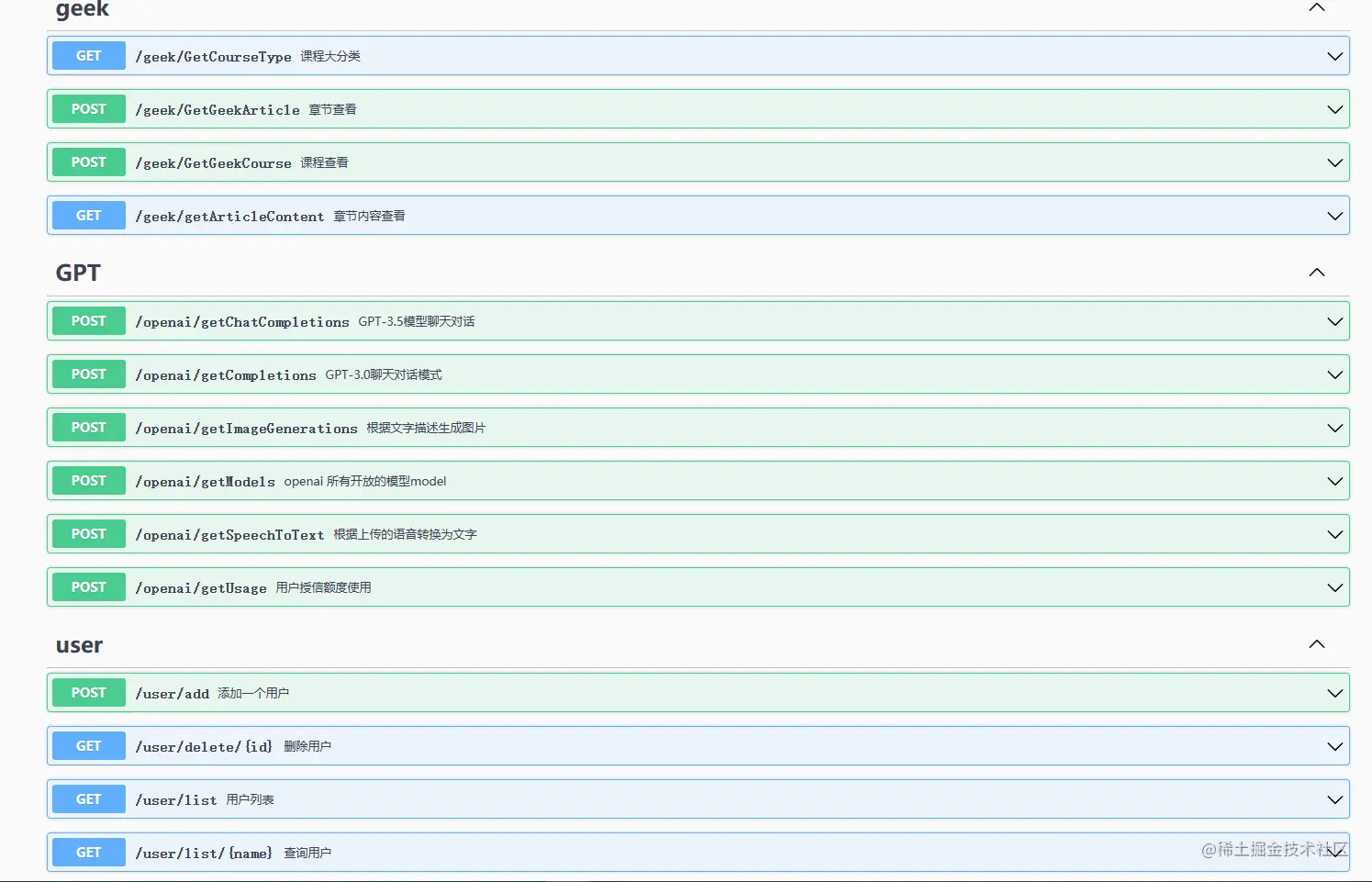Expand the /geek/GetCourseType endpoint arrow
Viewport: 1372px width, 882px height.
1334,57
